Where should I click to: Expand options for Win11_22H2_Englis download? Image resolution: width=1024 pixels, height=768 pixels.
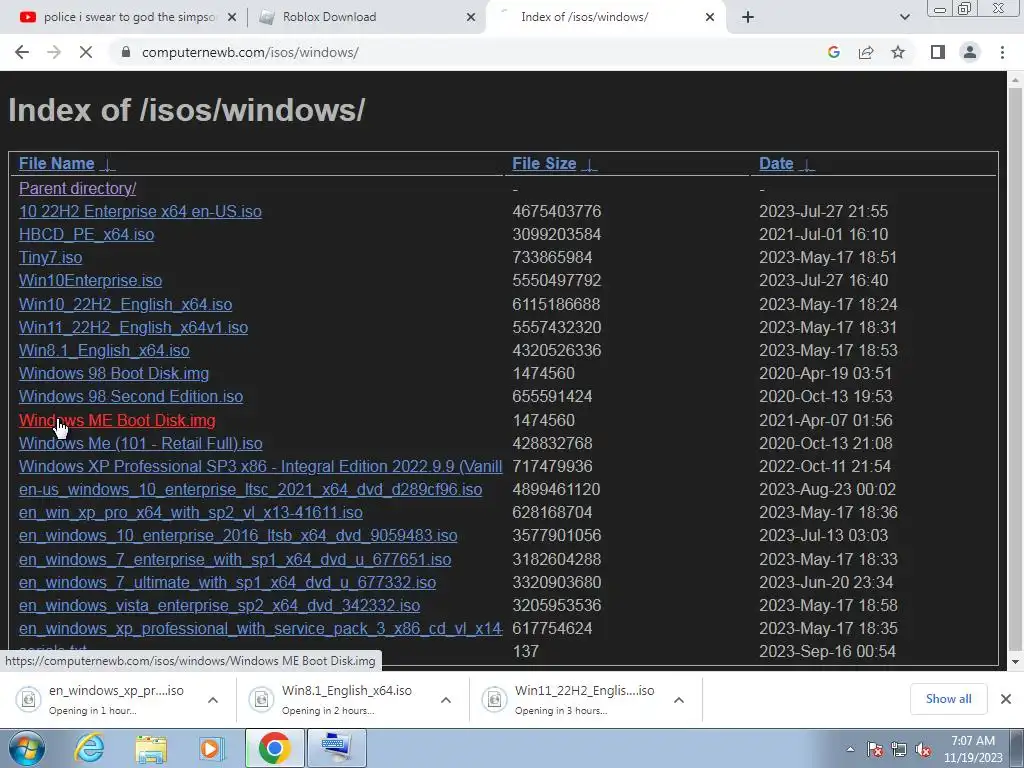click(x=679, y=700)
